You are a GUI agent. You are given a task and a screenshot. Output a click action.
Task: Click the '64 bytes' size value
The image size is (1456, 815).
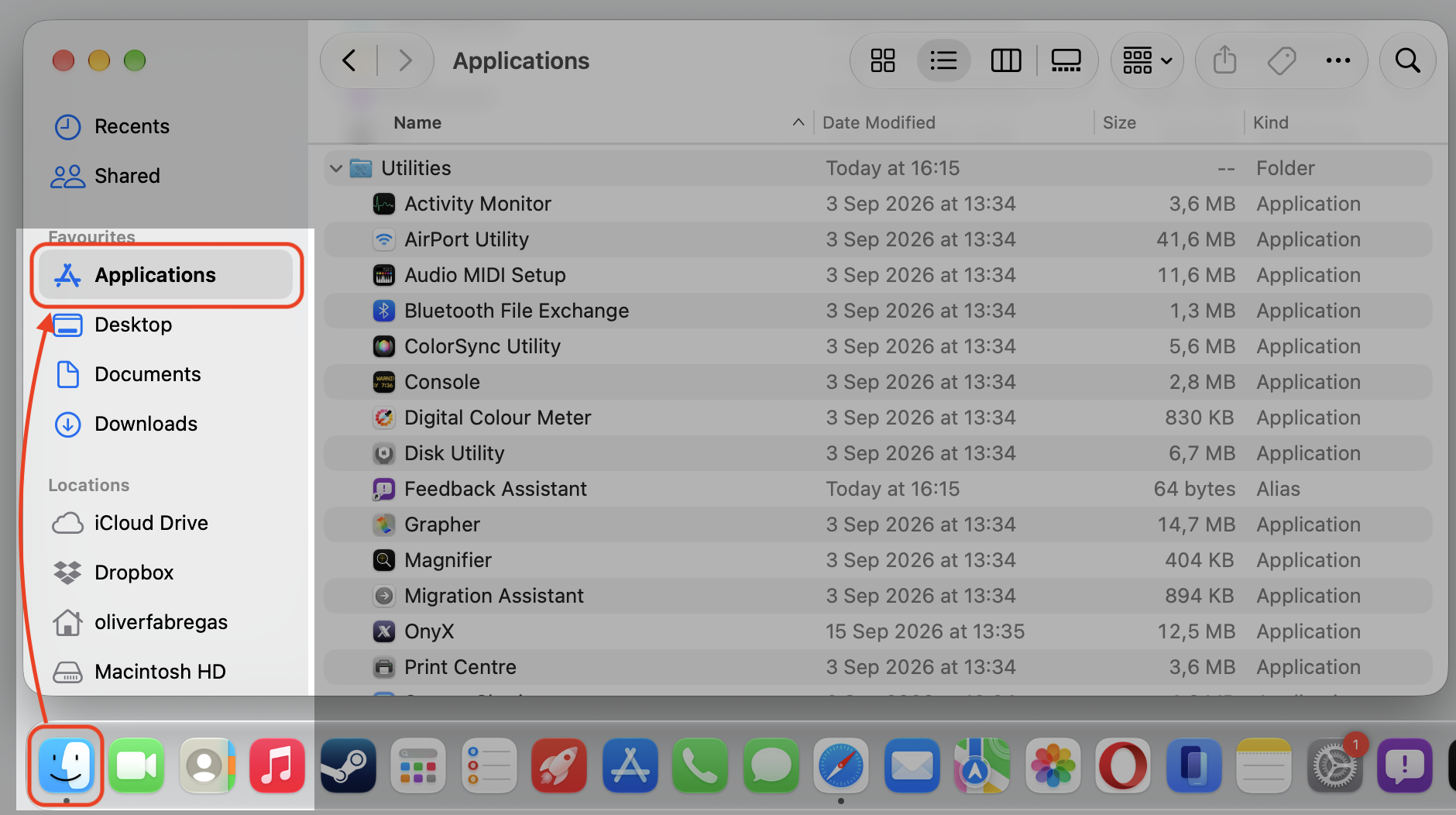(1194, 489)
